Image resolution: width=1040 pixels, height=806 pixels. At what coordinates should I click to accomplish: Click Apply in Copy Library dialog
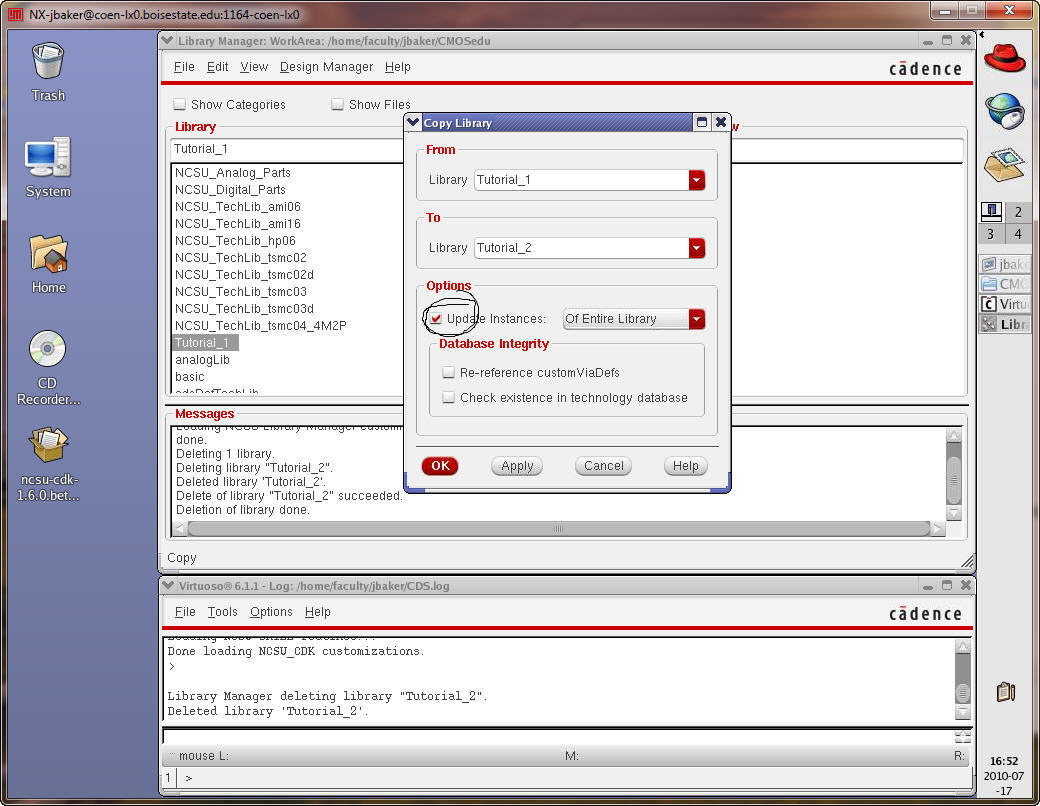pyautogui.click(x=517, y=466)
